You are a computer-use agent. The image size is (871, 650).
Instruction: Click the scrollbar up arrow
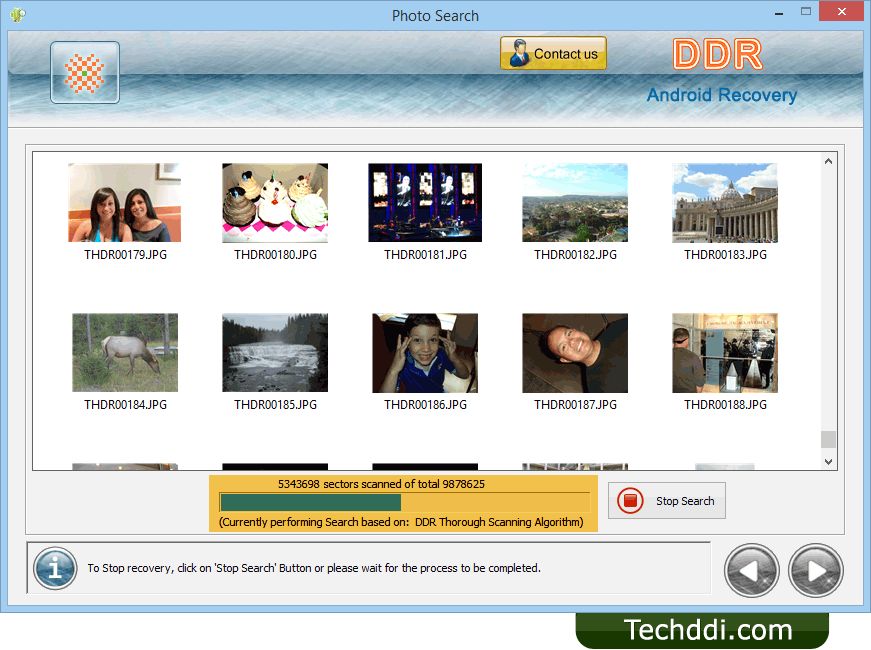tap(828, 161)
